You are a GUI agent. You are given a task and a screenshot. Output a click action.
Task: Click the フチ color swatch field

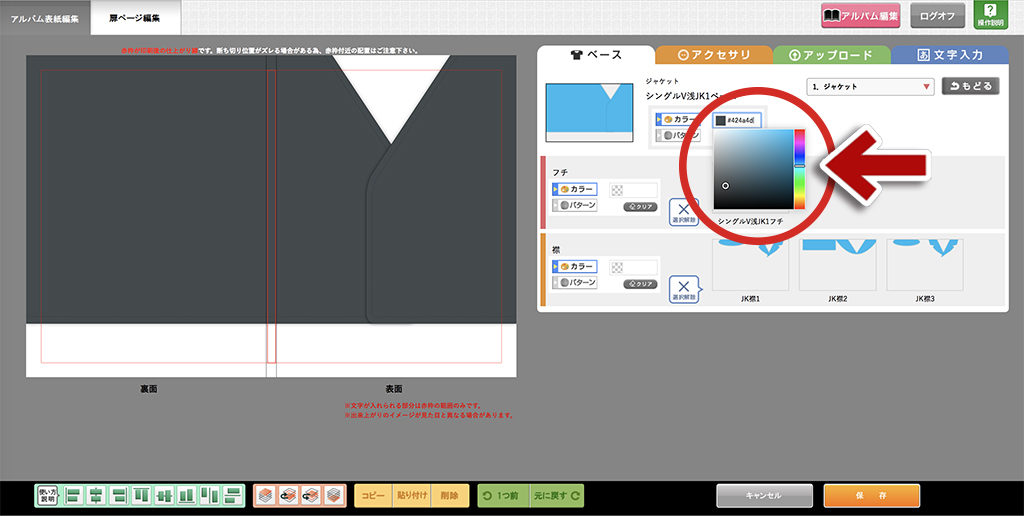pyautogui.click(x=633, y=190)
